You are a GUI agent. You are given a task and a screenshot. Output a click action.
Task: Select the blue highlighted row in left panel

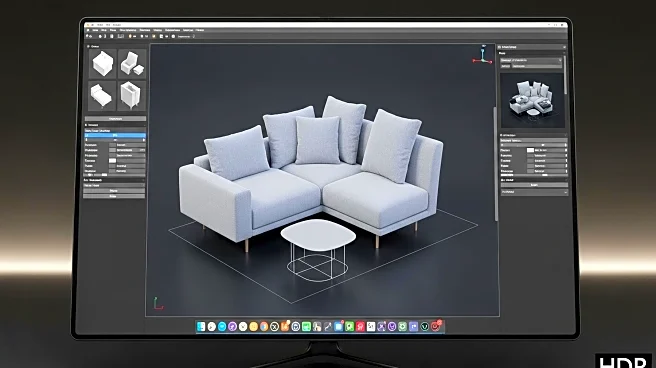tap(115, 135)
